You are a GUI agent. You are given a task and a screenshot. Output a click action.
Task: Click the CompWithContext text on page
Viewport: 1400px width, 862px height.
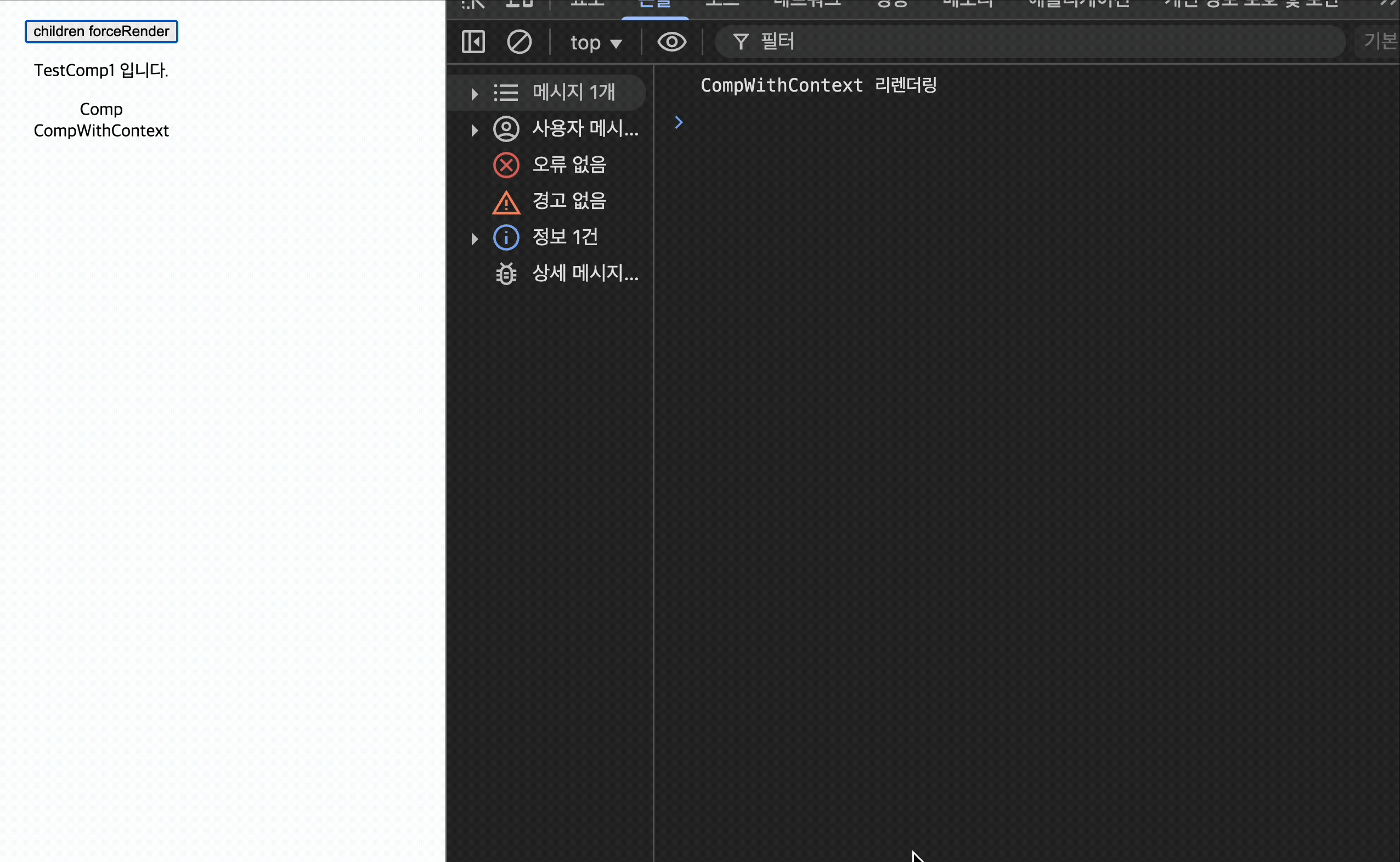pyautogui.click(x=101, y=131)
